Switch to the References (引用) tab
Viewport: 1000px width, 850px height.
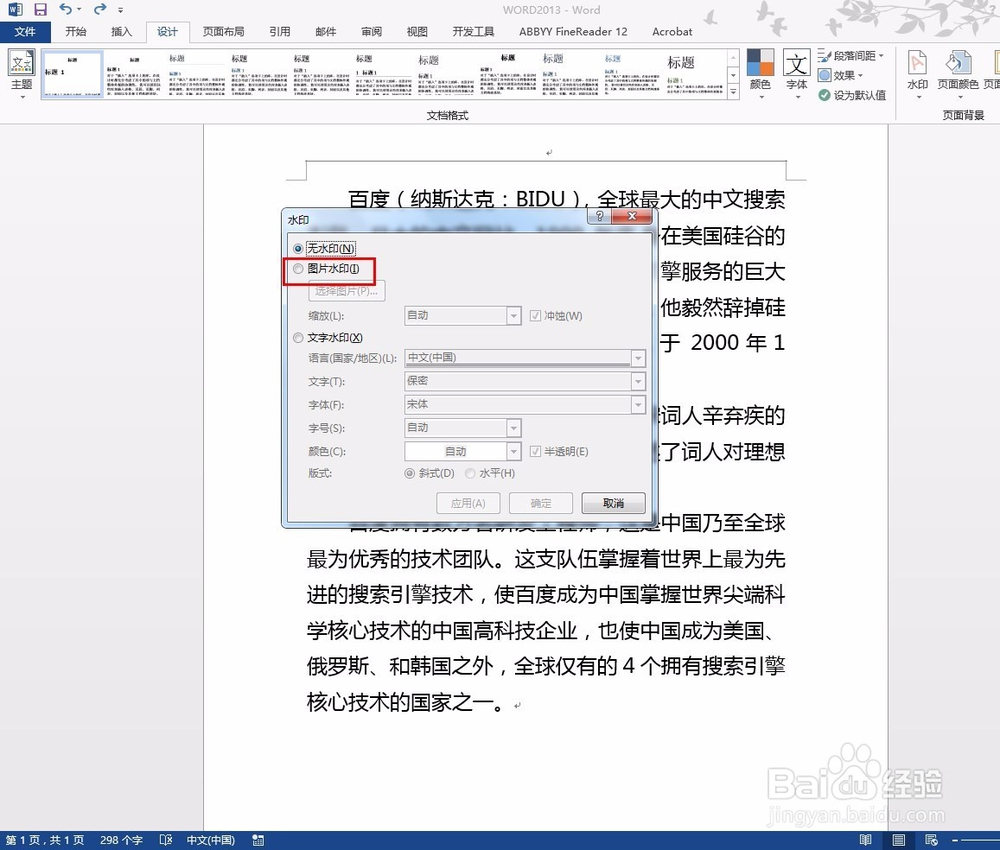(x=279, y=31)
